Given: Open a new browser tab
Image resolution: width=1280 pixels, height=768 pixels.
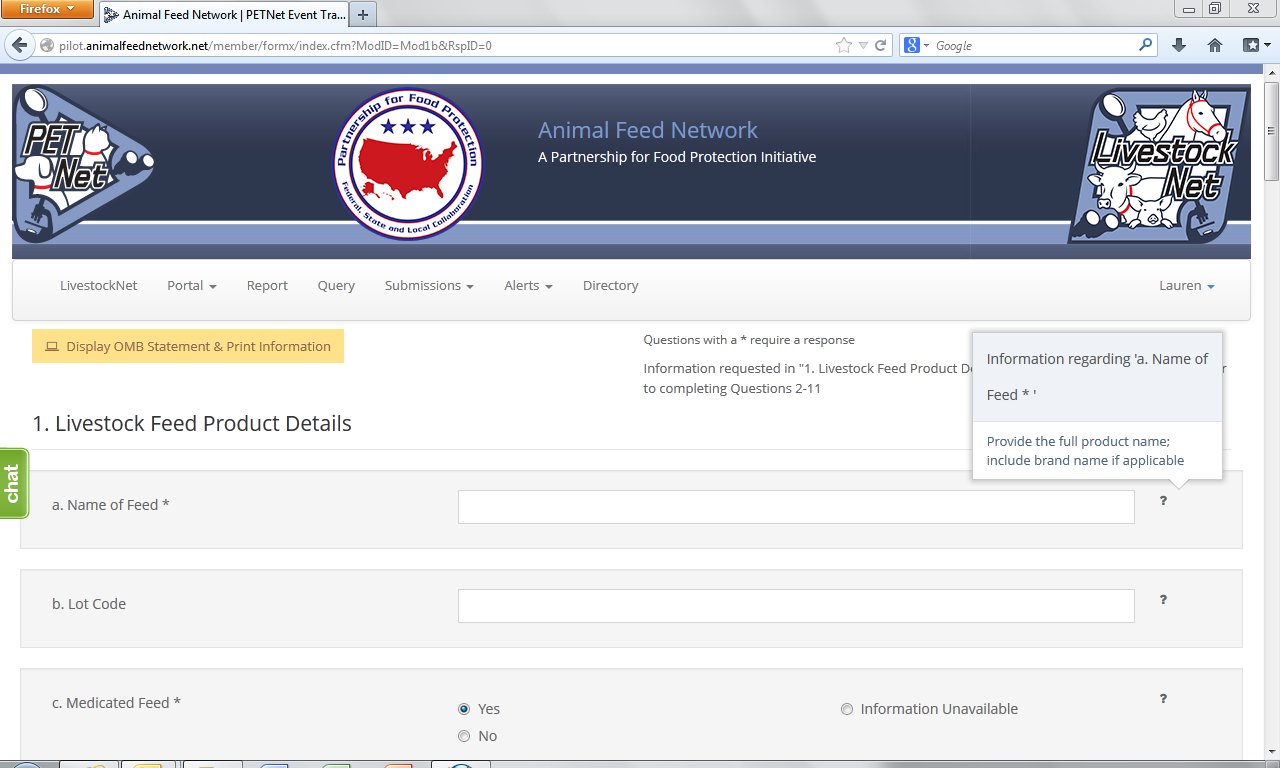Looking at the screenshot, I should point(363,15).
